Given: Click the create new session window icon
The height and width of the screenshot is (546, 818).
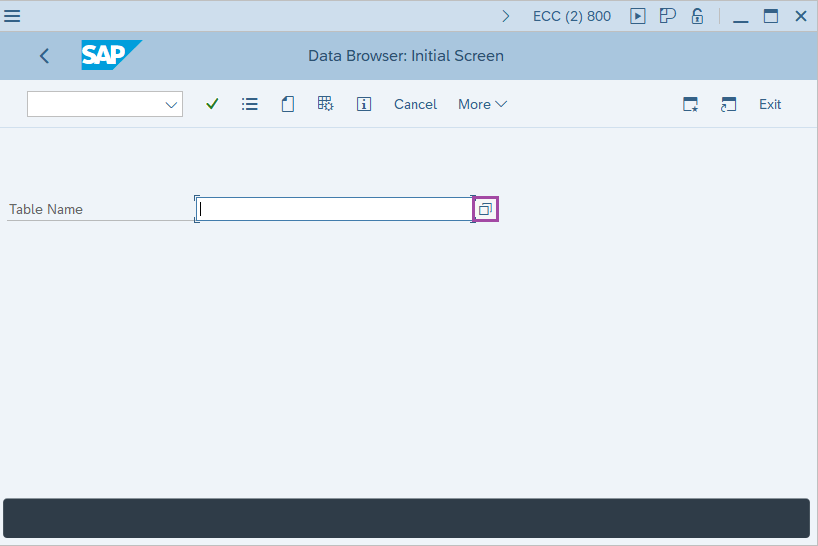Looking at the screenshot, I should click(x=691, y=104).
